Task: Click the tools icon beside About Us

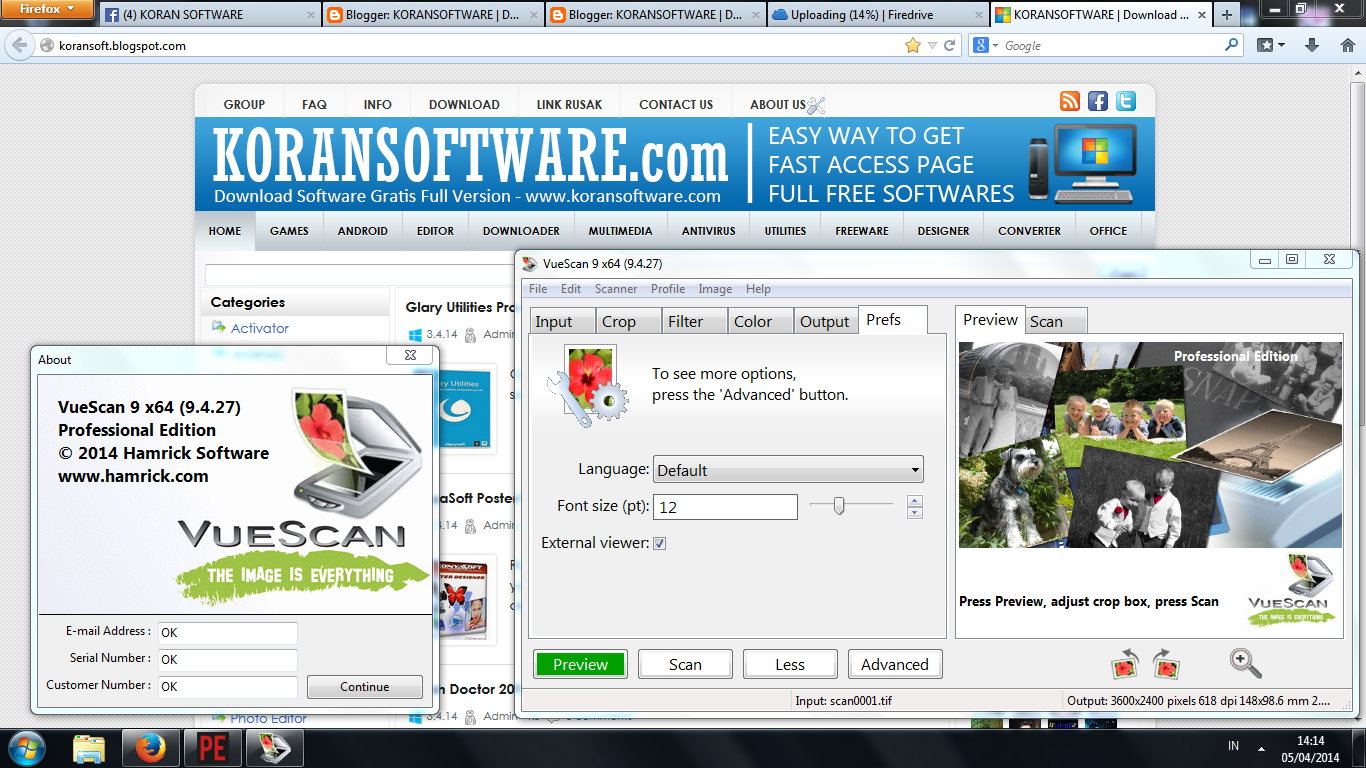Action: tap(816, 104)
